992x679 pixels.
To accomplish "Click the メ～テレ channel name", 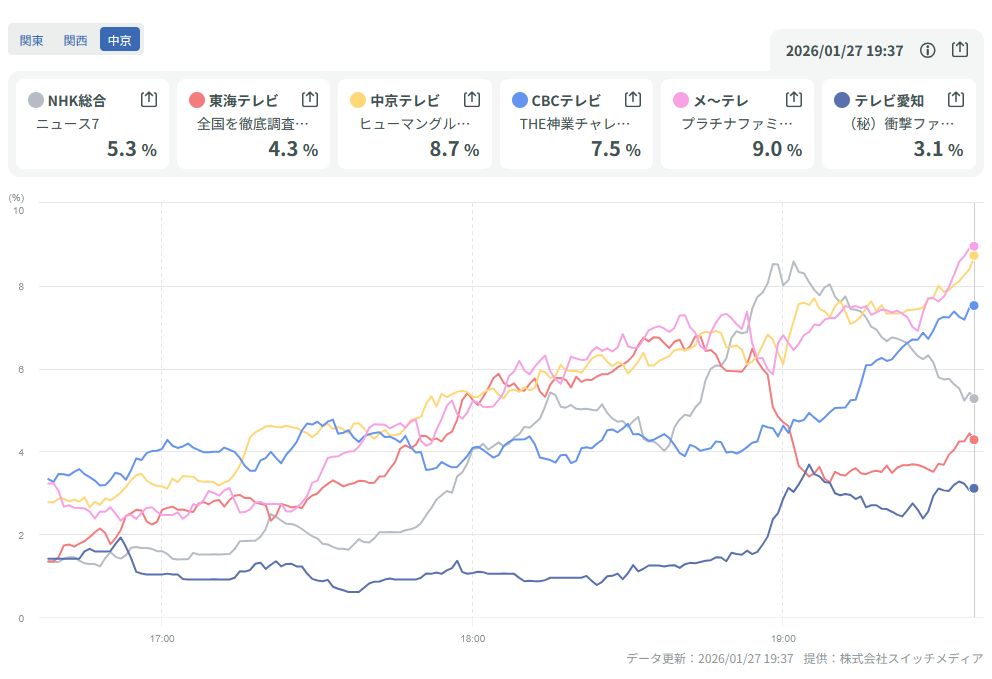I will tap(721, 100).
